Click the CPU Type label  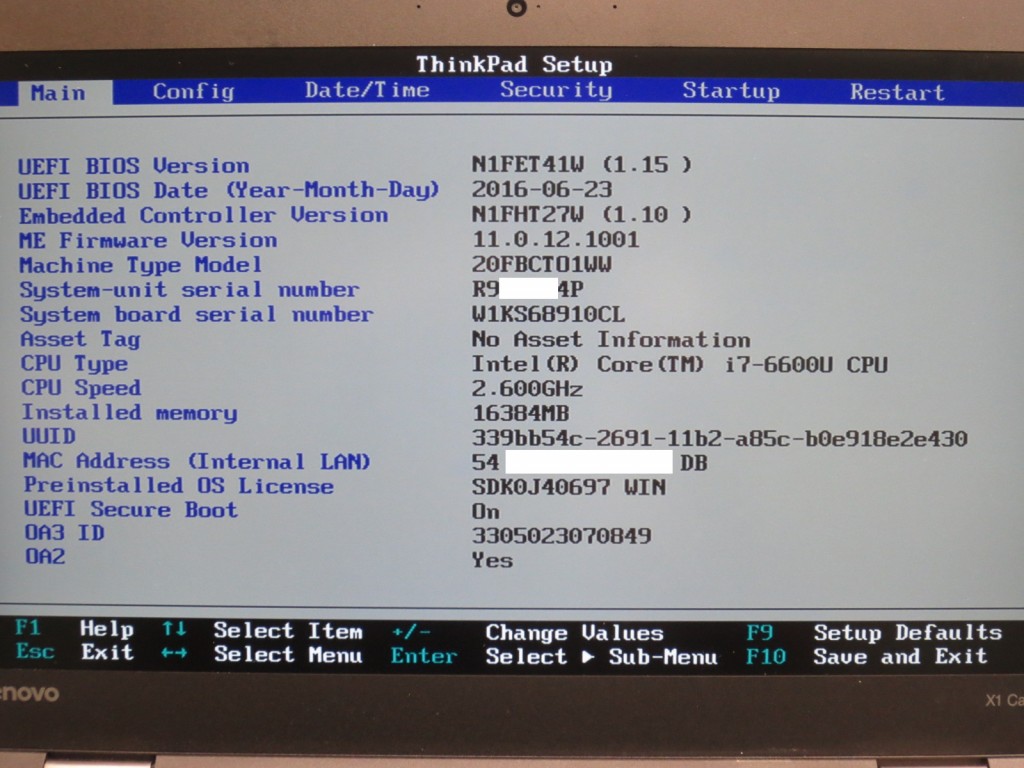[x=74, y=364]
